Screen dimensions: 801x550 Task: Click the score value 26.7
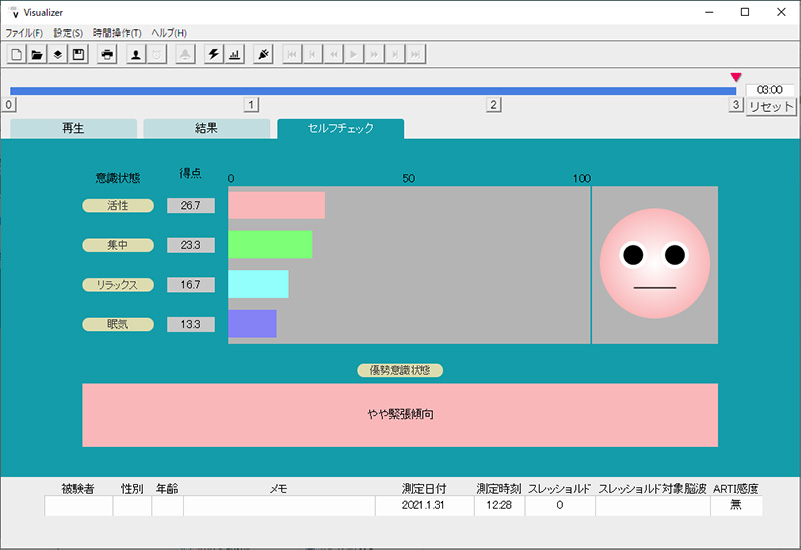191,205
